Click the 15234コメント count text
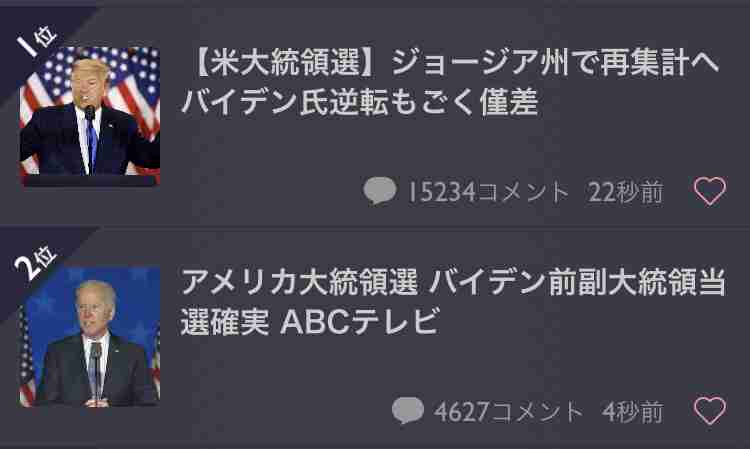The width and height of the screenshot is (750, 449). click(488, 192)
